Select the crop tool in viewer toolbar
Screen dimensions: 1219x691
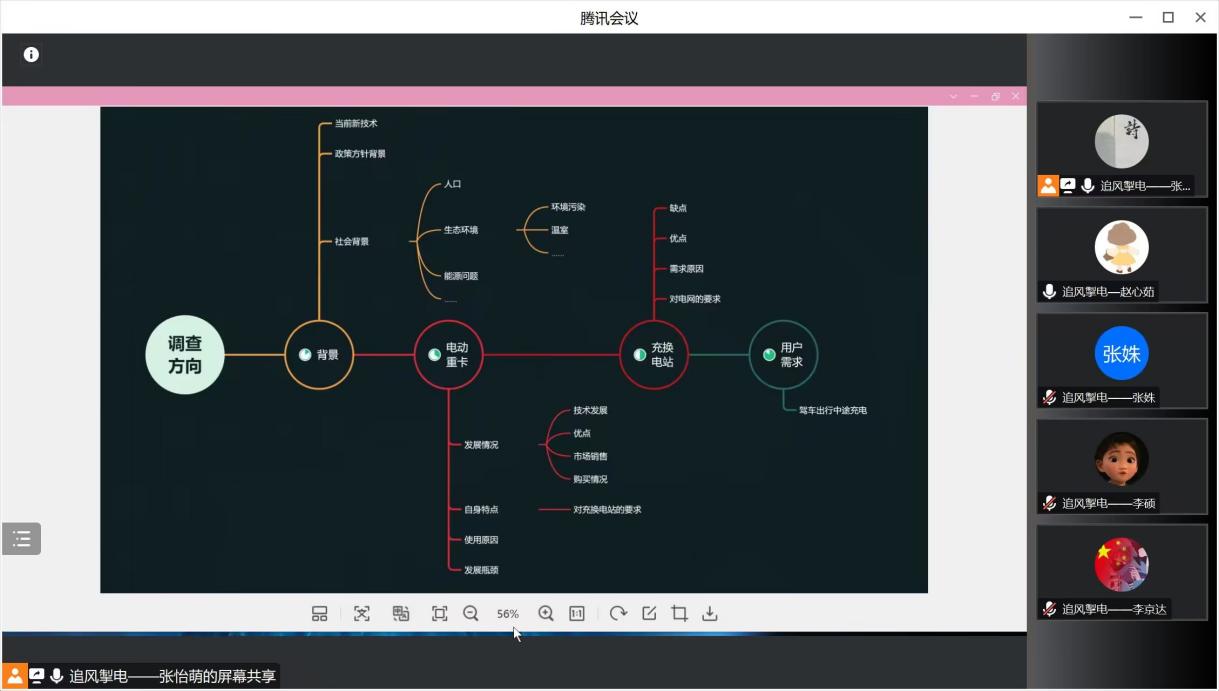click(x=679, y=614)
